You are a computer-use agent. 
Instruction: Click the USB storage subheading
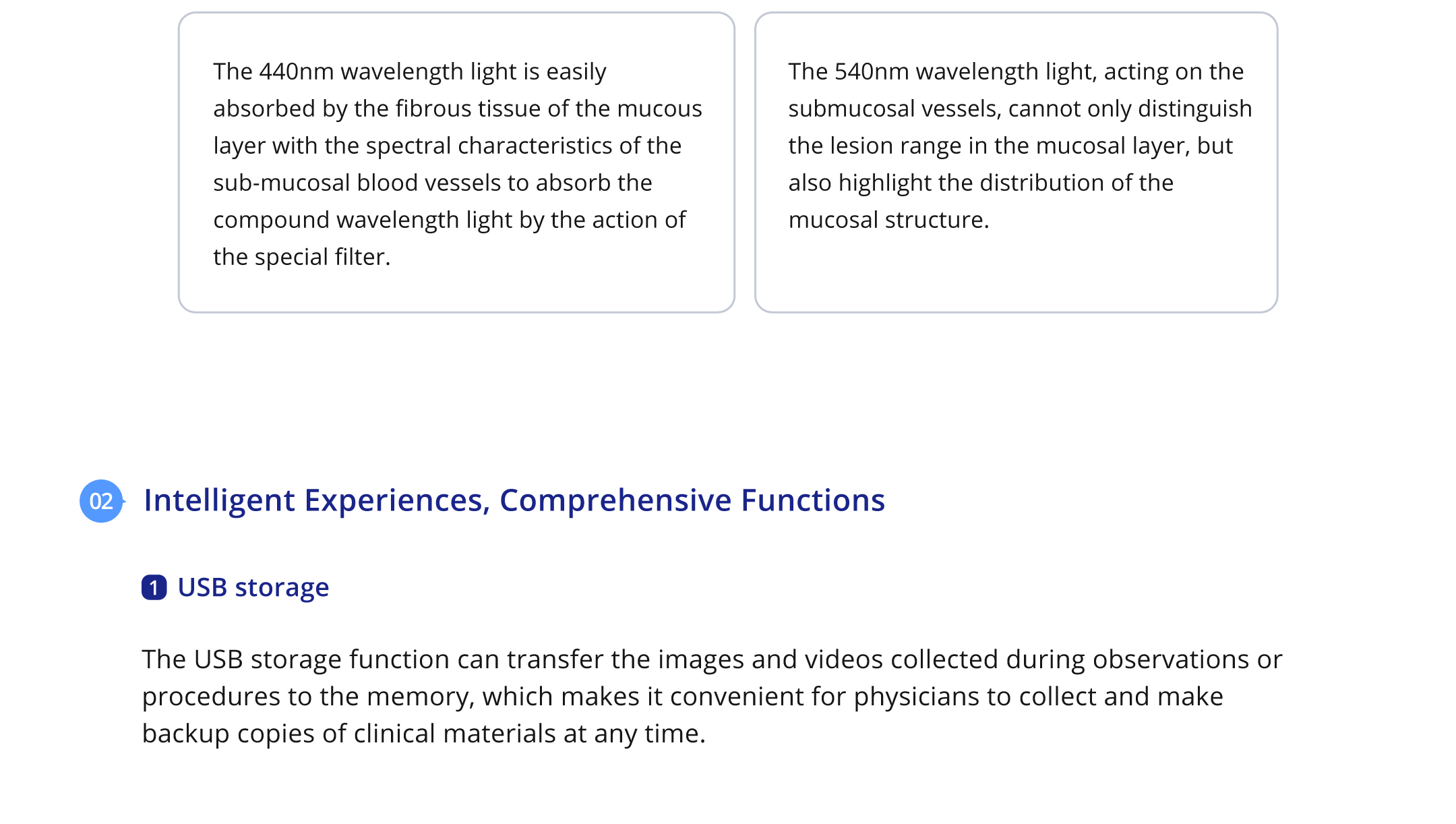point(253,587)
